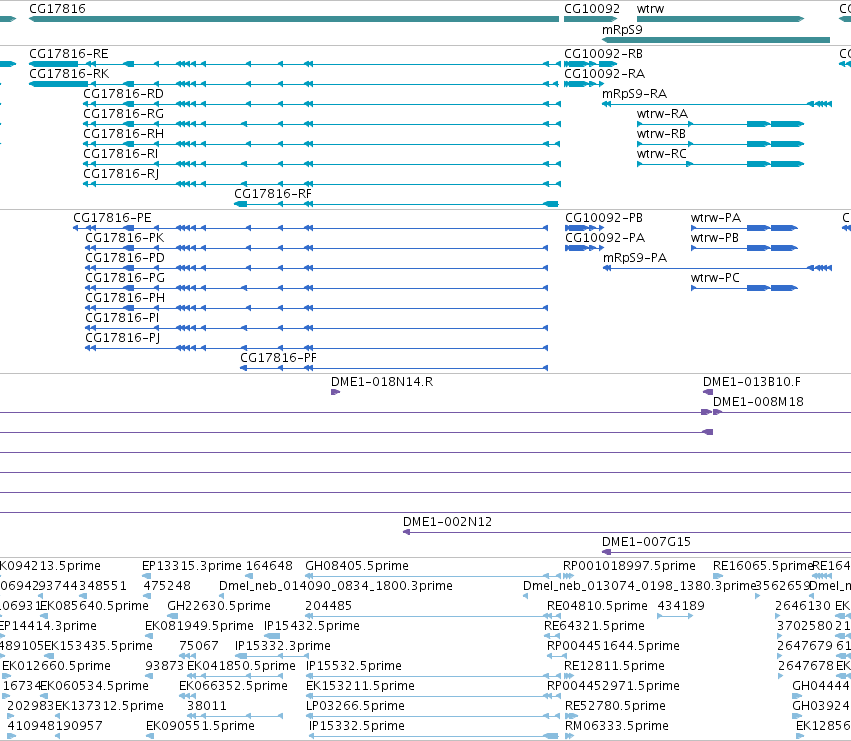This screenshot has height=741, width=851.
Task: Click protein CG10092-PB
Action: tap(604, 218)
